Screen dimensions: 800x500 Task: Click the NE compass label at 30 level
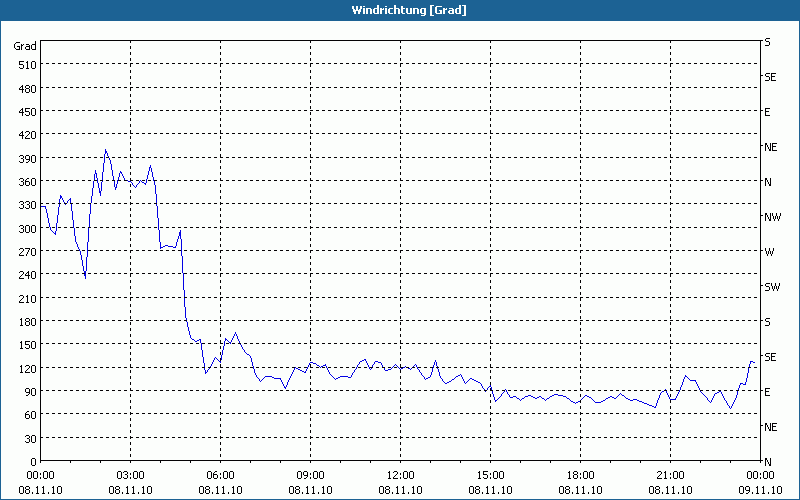(770, 427)
